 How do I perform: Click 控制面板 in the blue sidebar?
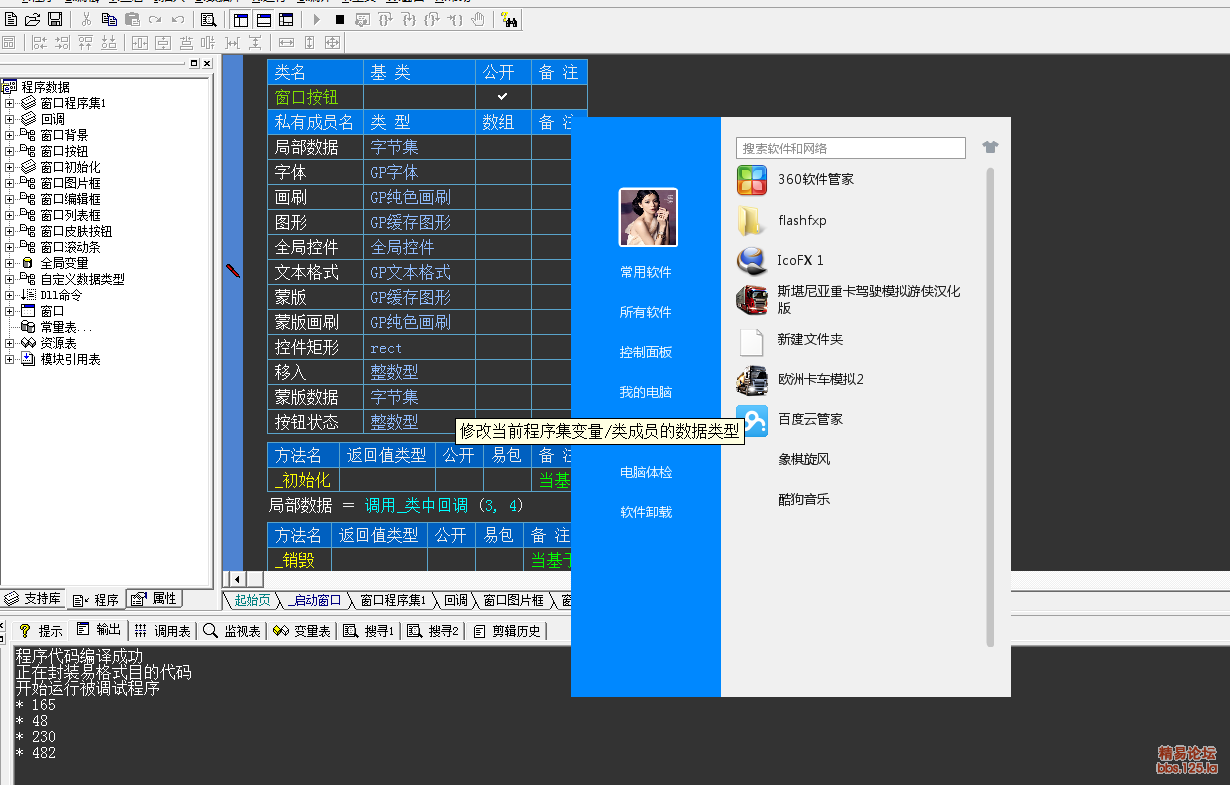tap(646, 352)
